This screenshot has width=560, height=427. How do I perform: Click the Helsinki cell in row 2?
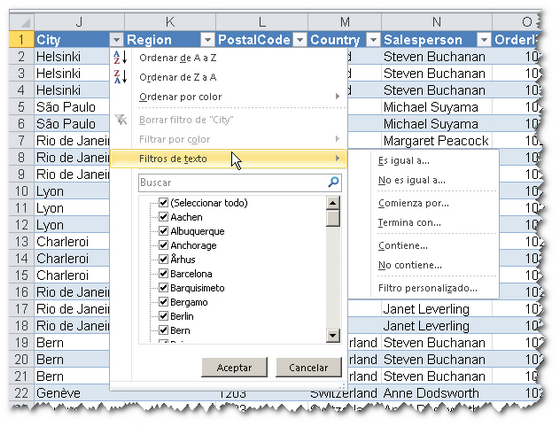coord(72,56)
